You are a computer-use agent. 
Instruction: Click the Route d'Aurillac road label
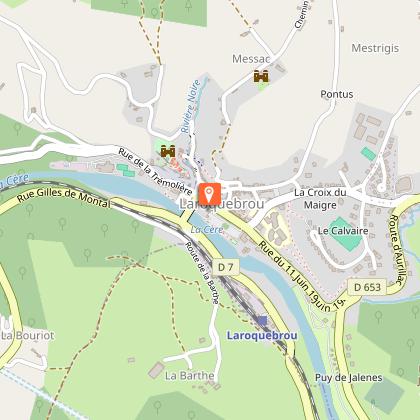tap(395, 250)
